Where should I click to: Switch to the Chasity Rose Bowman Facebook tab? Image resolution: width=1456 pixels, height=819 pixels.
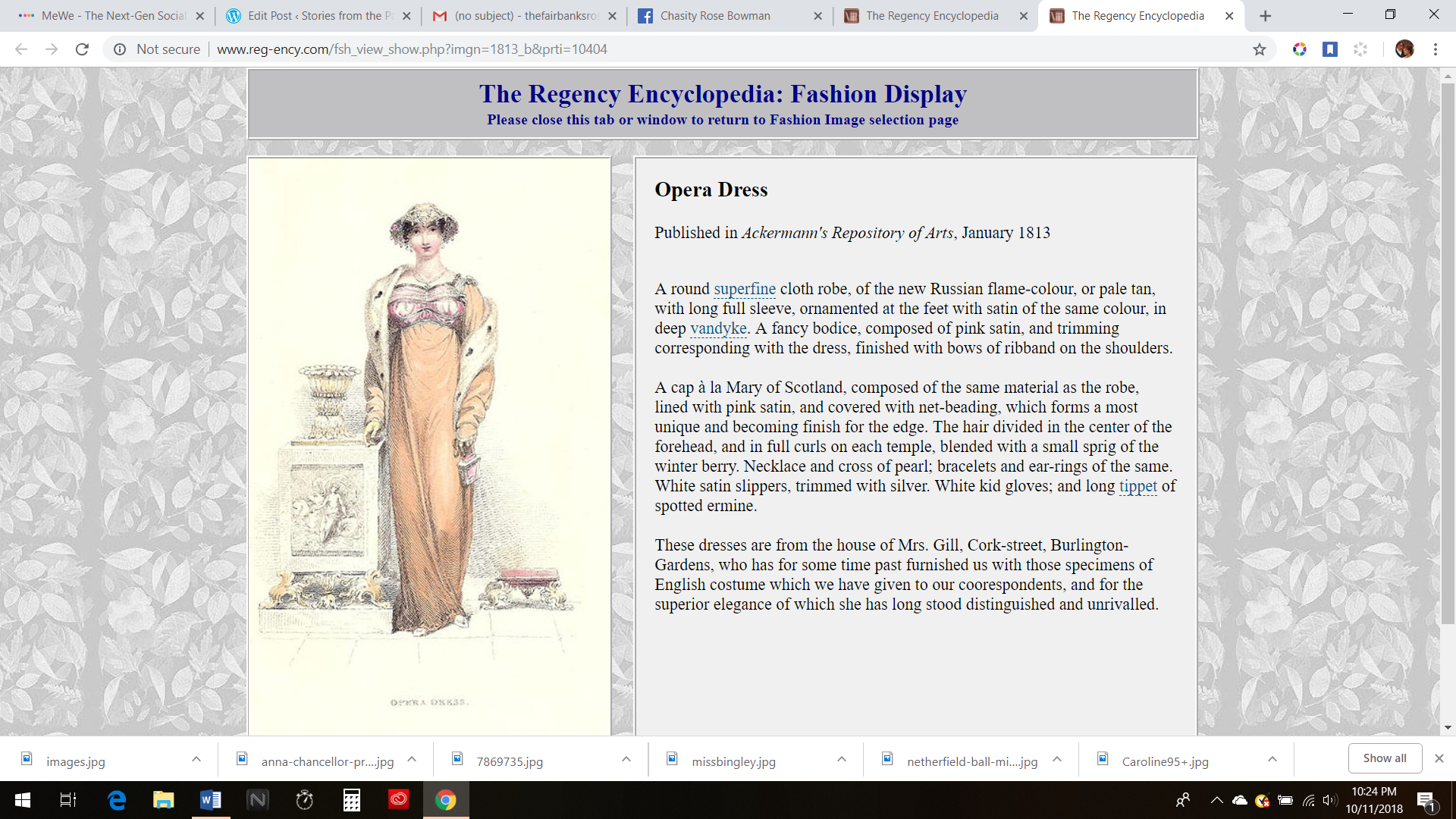click(x=714, y=16)
